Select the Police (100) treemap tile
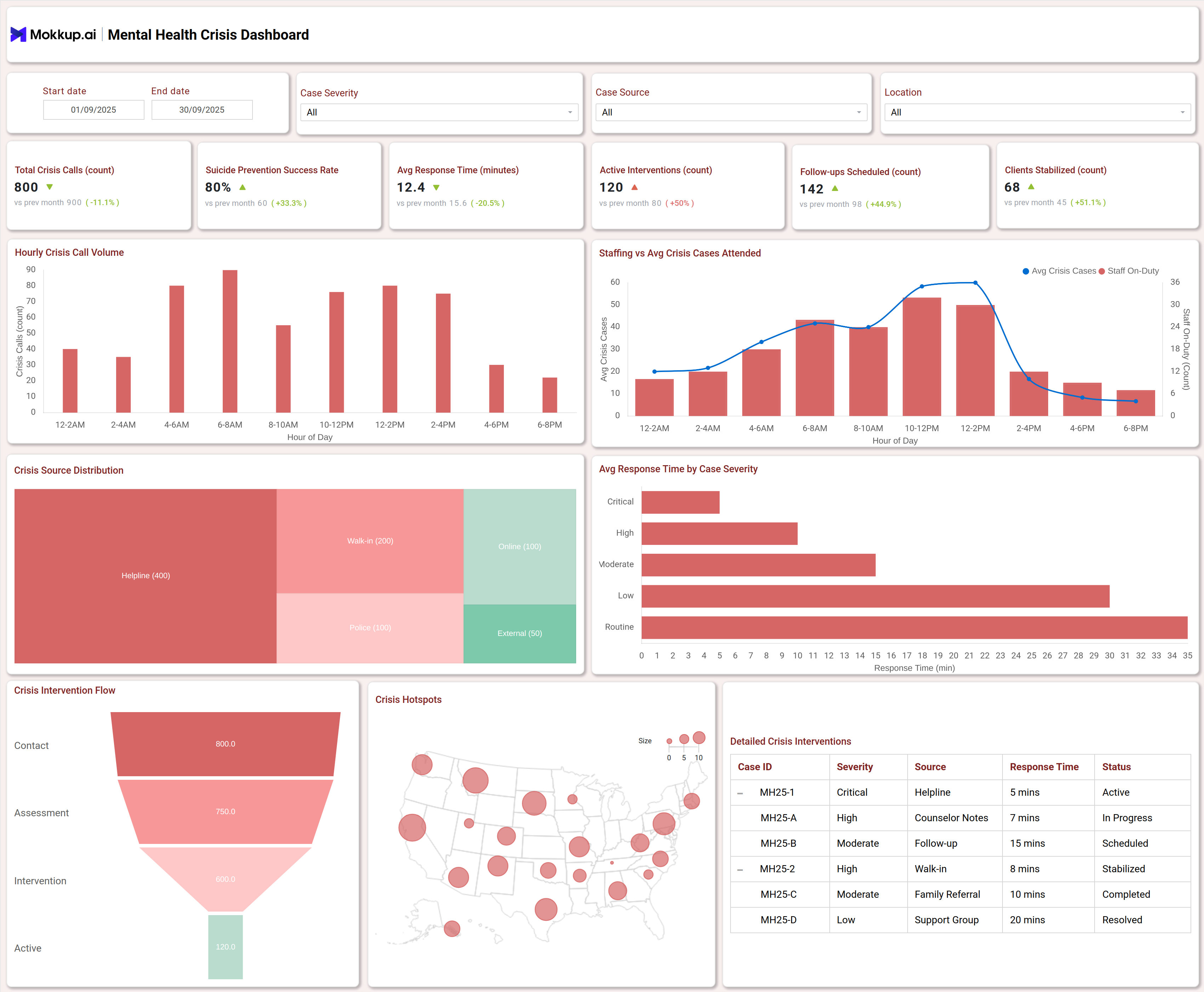Viewport: 1204px width, 992px height. coord(370,628)
